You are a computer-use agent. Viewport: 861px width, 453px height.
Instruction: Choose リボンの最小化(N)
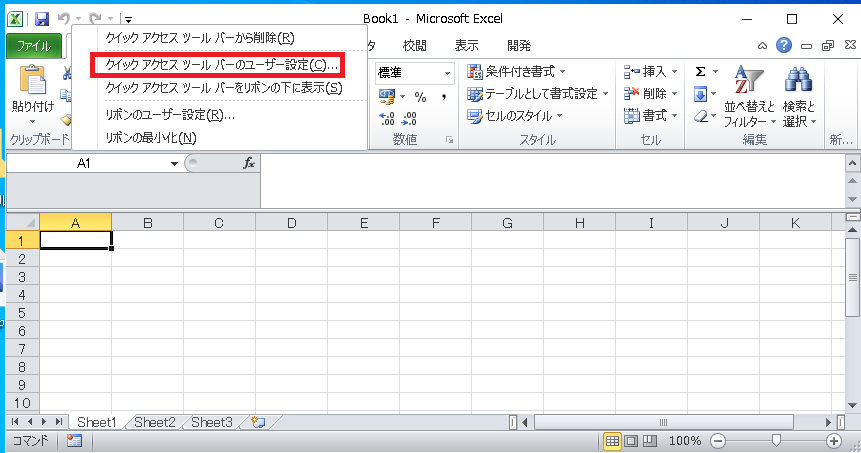click(x=151, y=138)
